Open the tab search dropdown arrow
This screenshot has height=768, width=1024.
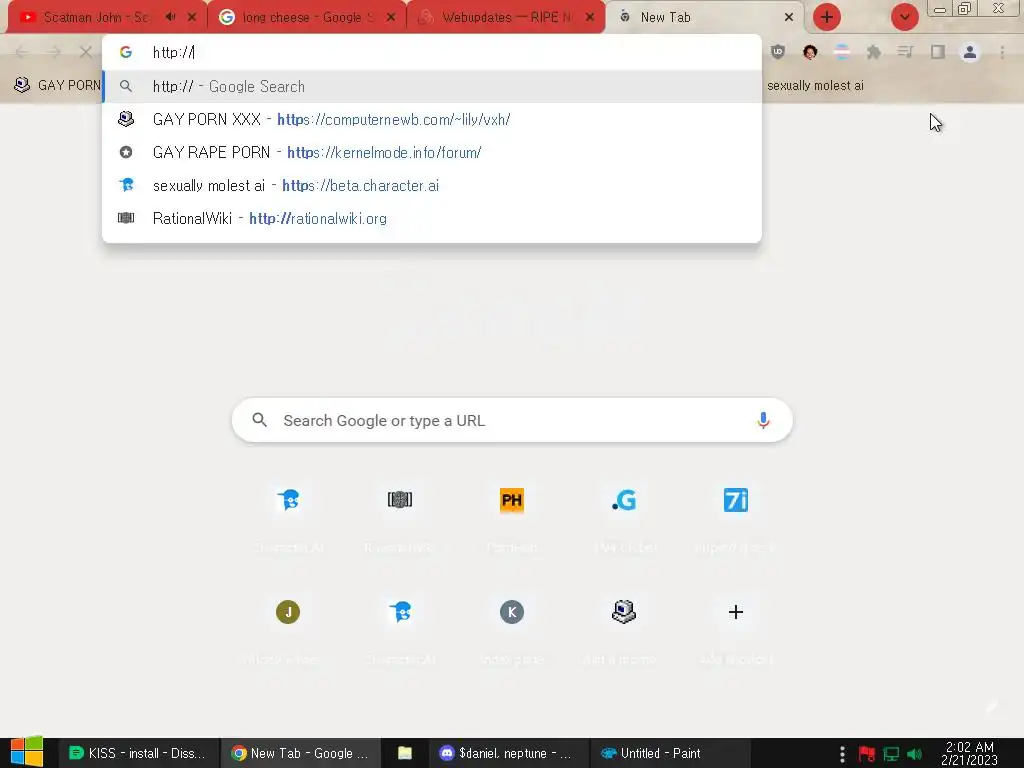(904, 18)
